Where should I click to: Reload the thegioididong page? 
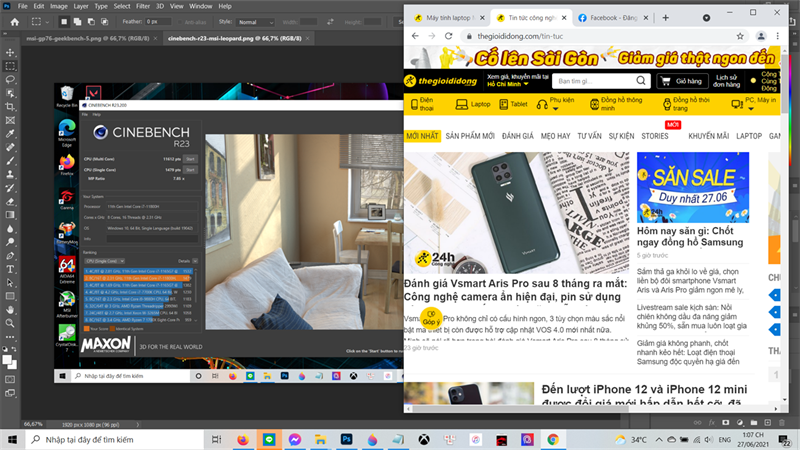[448, 36]
